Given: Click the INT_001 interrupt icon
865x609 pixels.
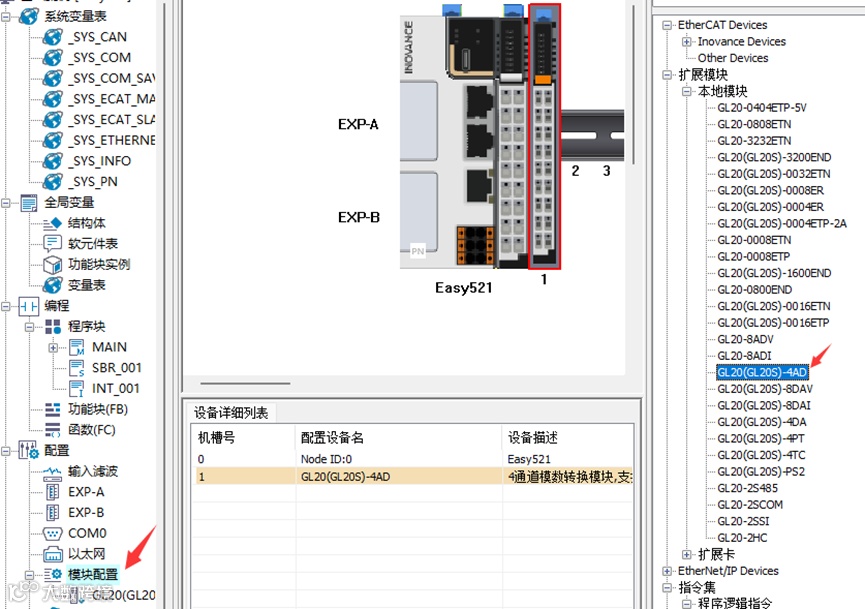Looking at the screenshot, I should (77, 389).
